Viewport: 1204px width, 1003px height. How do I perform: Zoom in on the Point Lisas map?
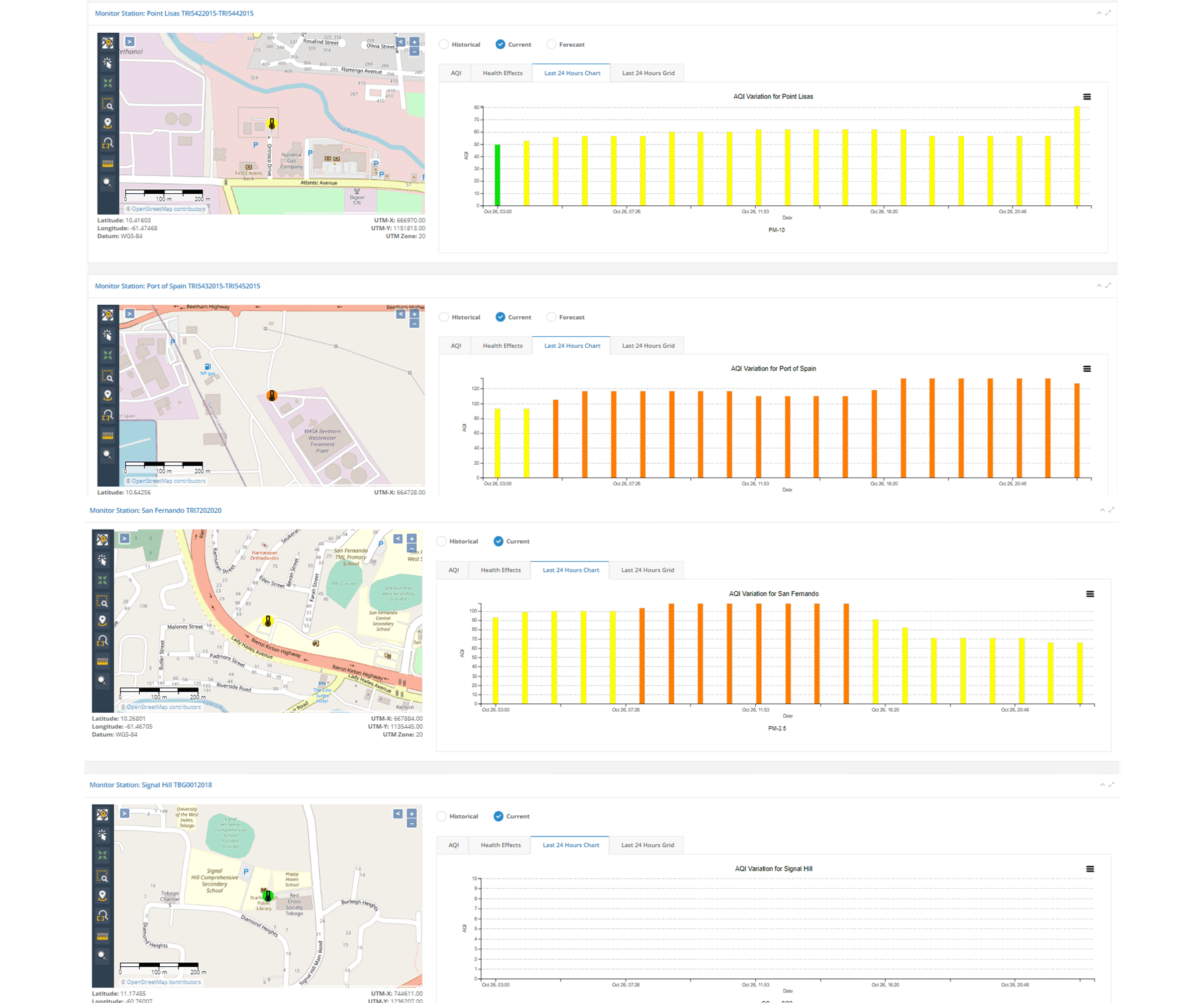click(x=415, y=41)
